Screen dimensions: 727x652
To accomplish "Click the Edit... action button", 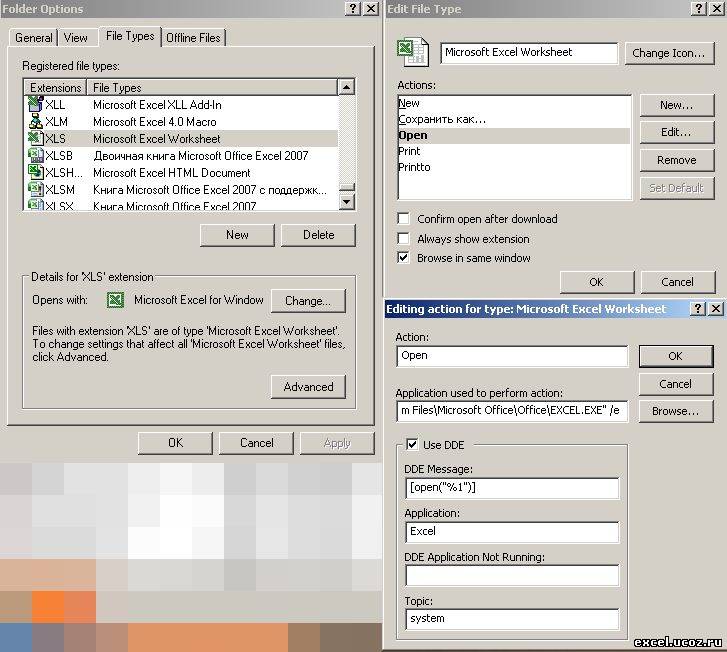I will (x=677, y=132).
